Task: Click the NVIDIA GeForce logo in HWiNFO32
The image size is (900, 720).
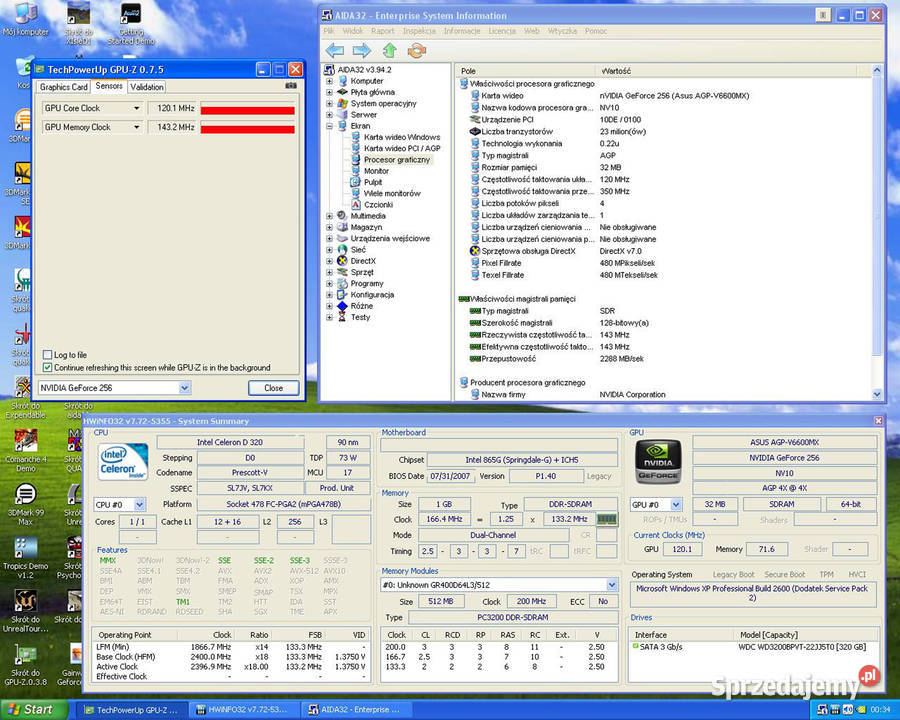Action: (658, 462)
